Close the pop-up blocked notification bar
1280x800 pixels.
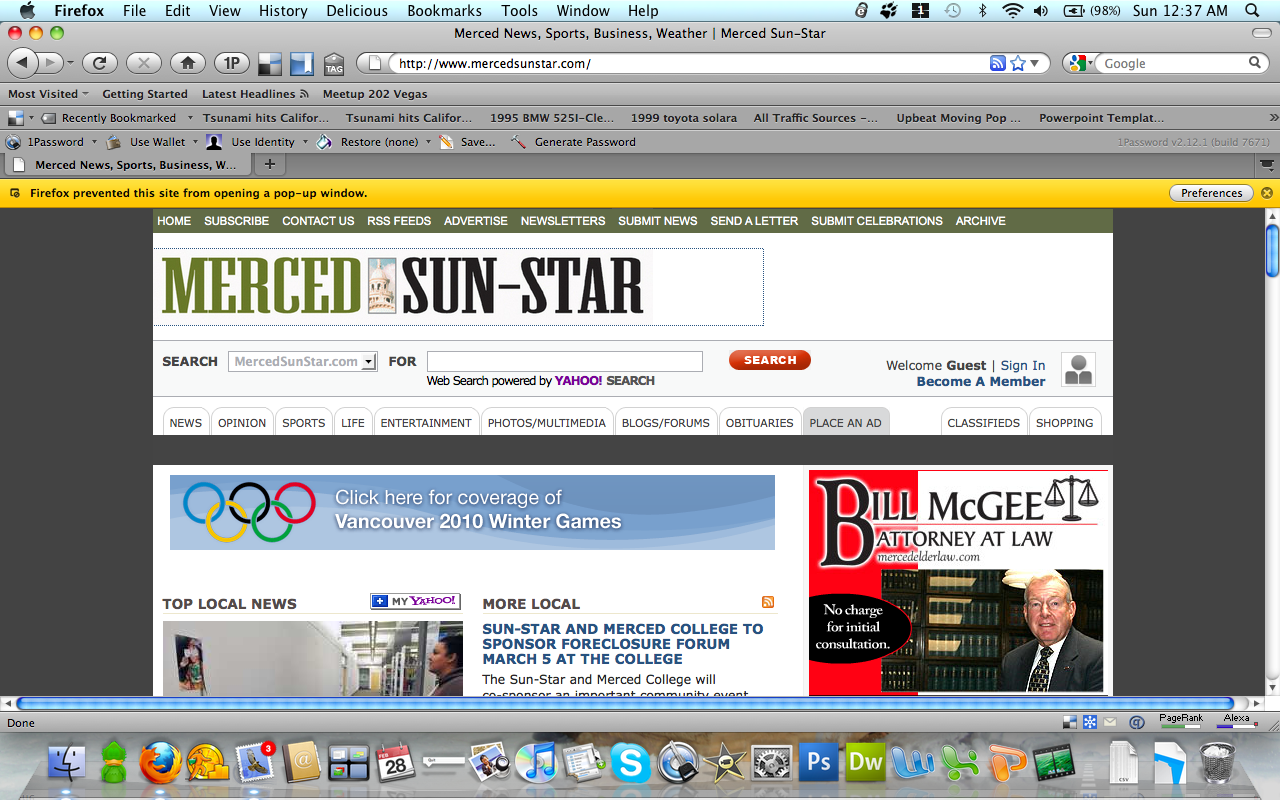(x=1267, y=193)
